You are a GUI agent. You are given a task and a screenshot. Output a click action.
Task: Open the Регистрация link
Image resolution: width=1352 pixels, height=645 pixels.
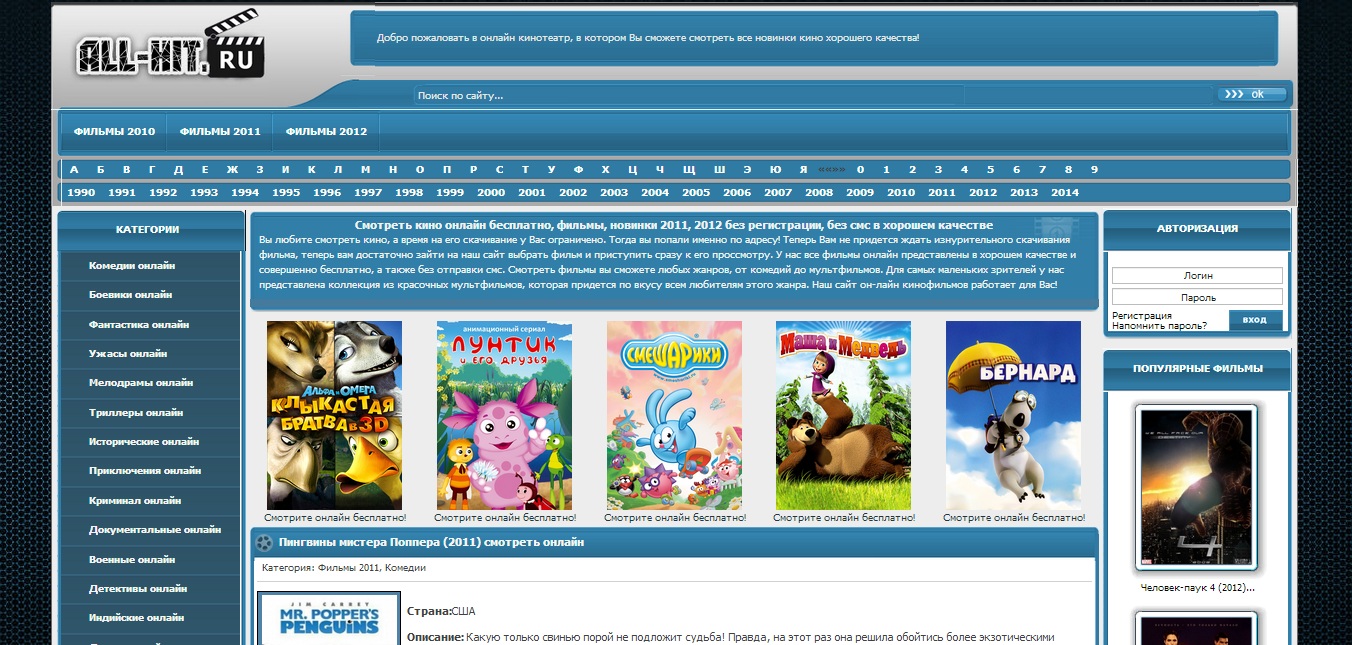[1140, 315]
